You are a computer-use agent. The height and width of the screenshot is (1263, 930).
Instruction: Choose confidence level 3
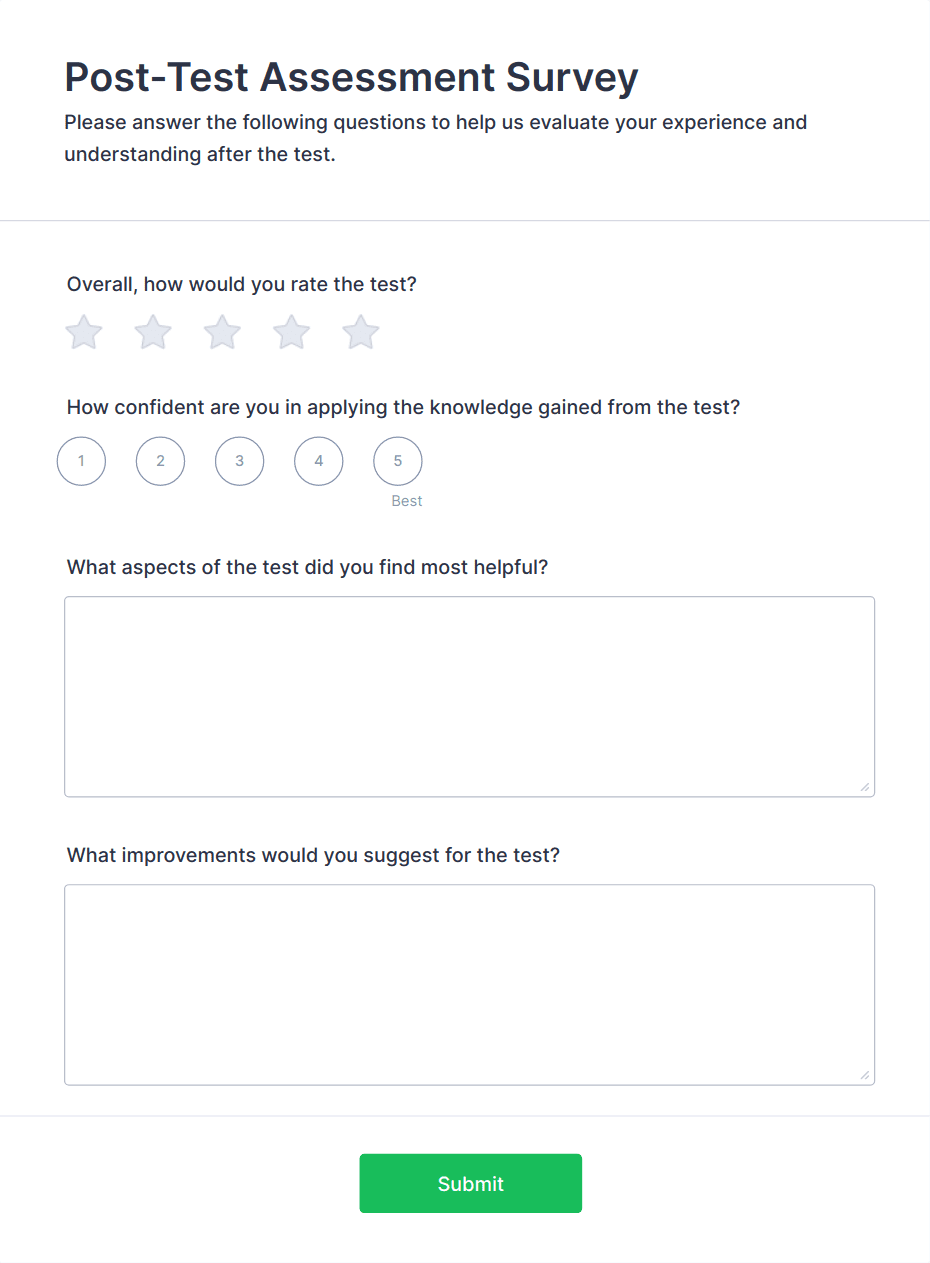coord(239,461)
